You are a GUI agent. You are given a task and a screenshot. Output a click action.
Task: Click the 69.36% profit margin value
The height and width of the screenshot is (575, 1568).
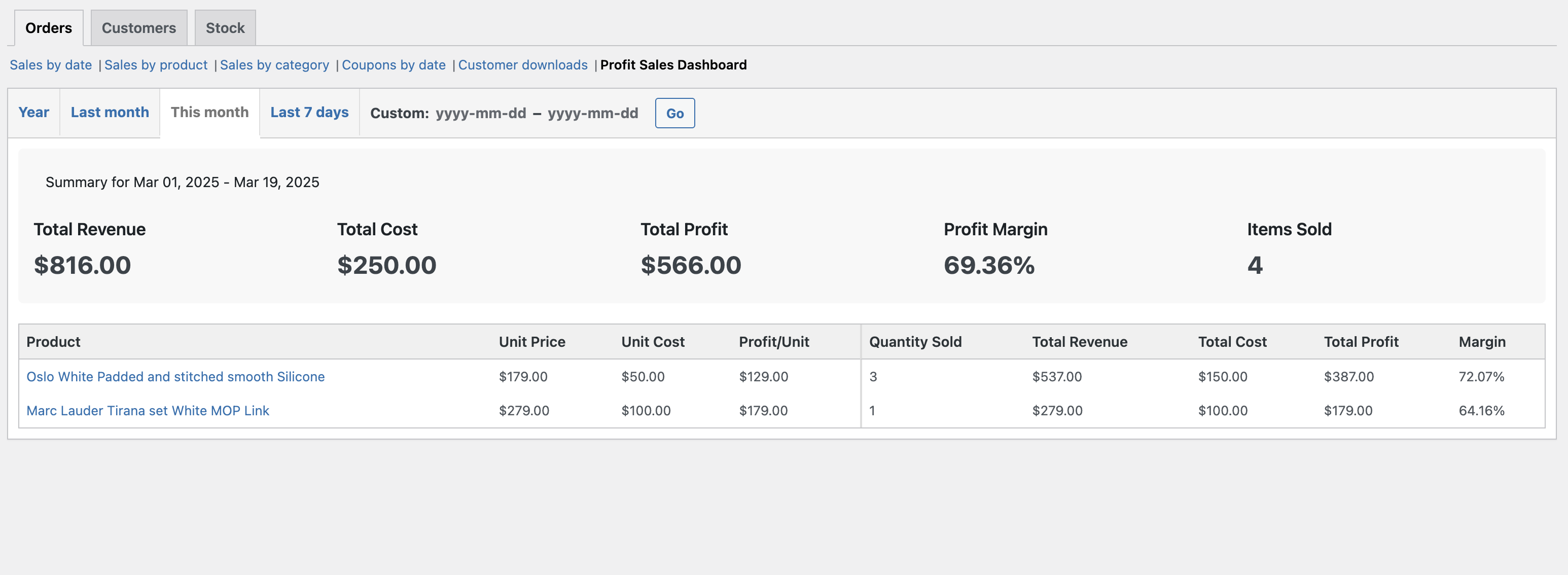point(989,265)
